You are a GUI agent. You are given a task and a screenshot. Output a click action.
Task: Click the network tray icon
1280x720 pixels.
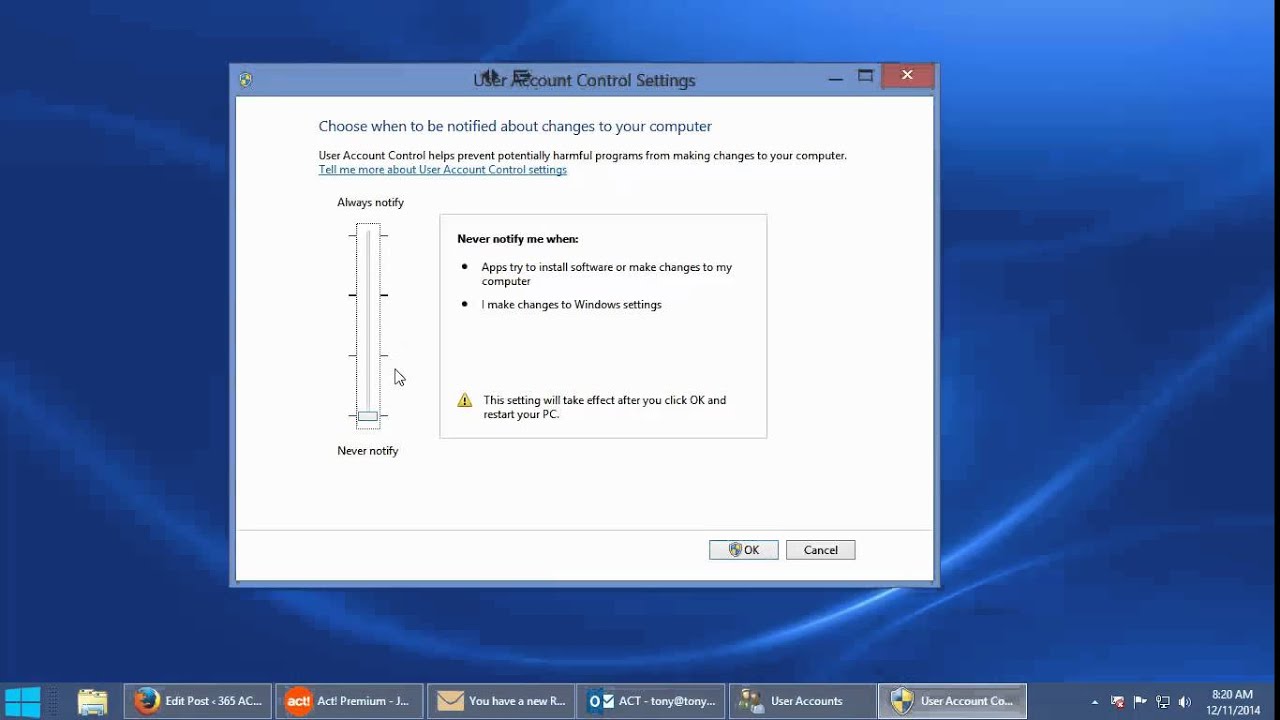click(x=1163, y=702)
